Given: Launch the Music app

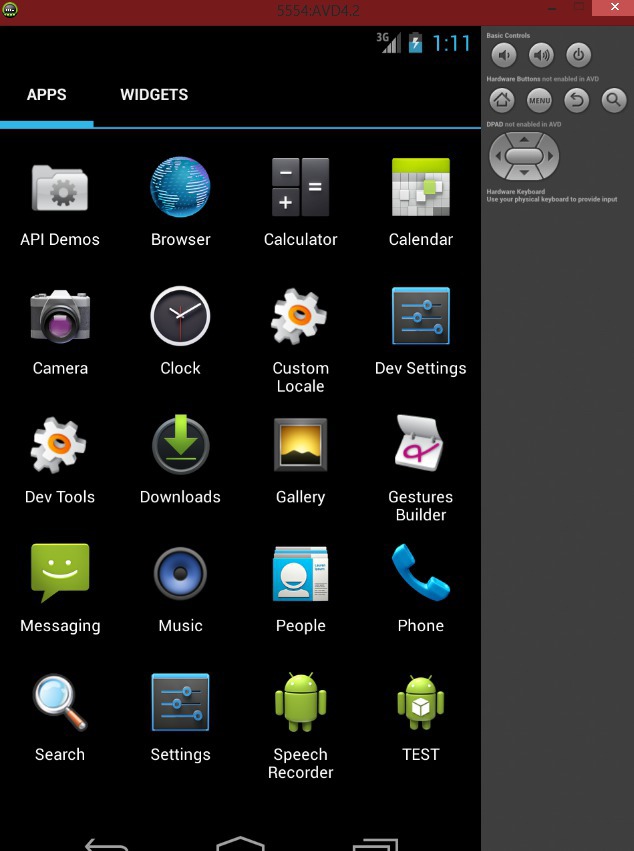Looking at the screenshot, I should point(180,589).
